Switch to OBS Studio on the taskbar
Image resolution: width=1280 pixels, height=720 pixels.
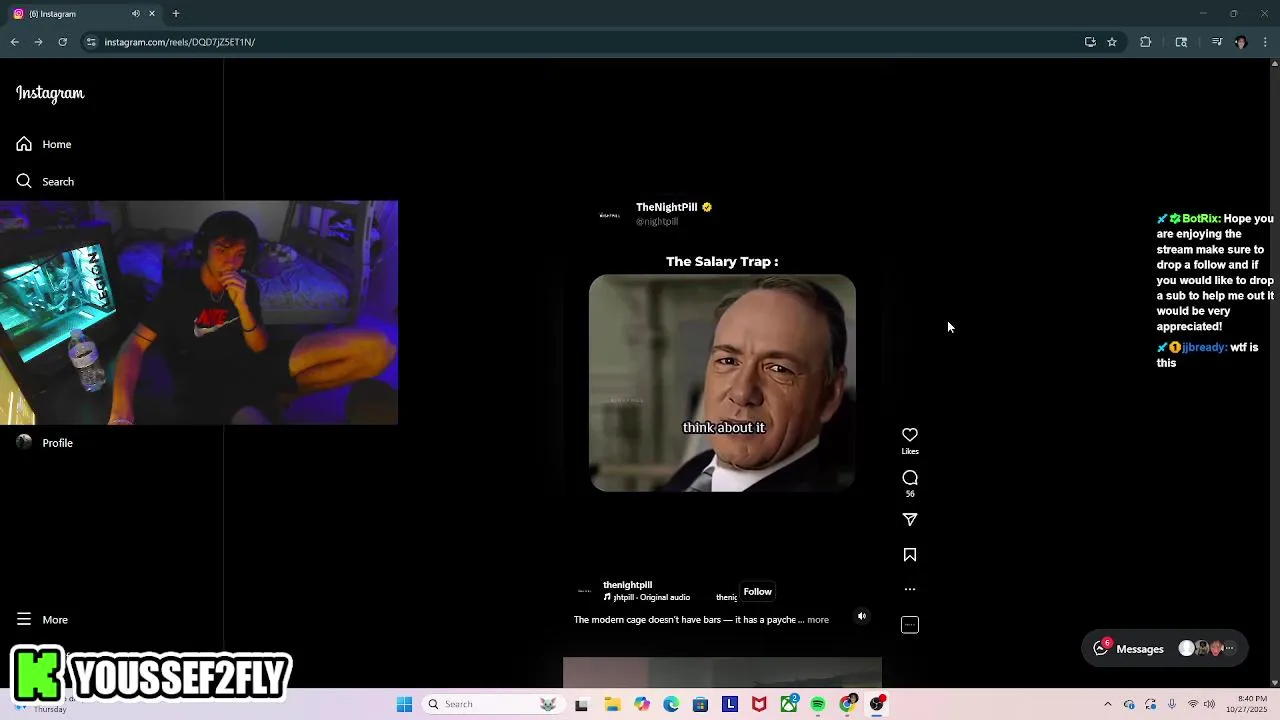877,704
